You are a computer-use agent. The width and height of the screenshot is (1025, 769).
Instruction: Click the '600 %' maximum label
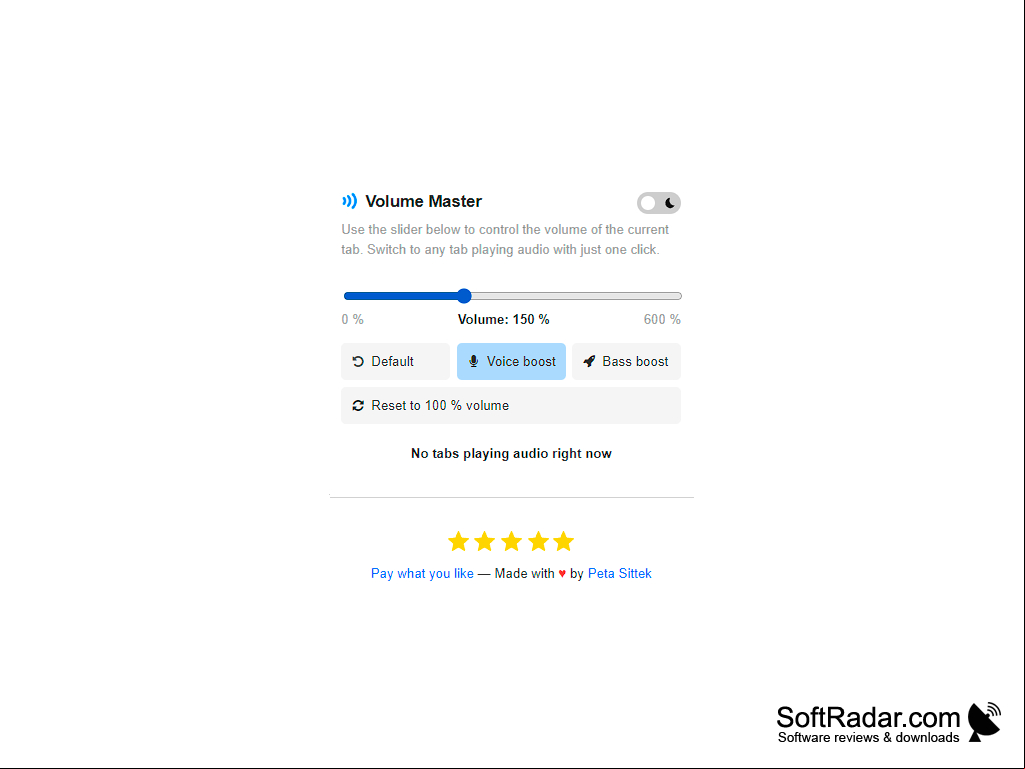662,319
